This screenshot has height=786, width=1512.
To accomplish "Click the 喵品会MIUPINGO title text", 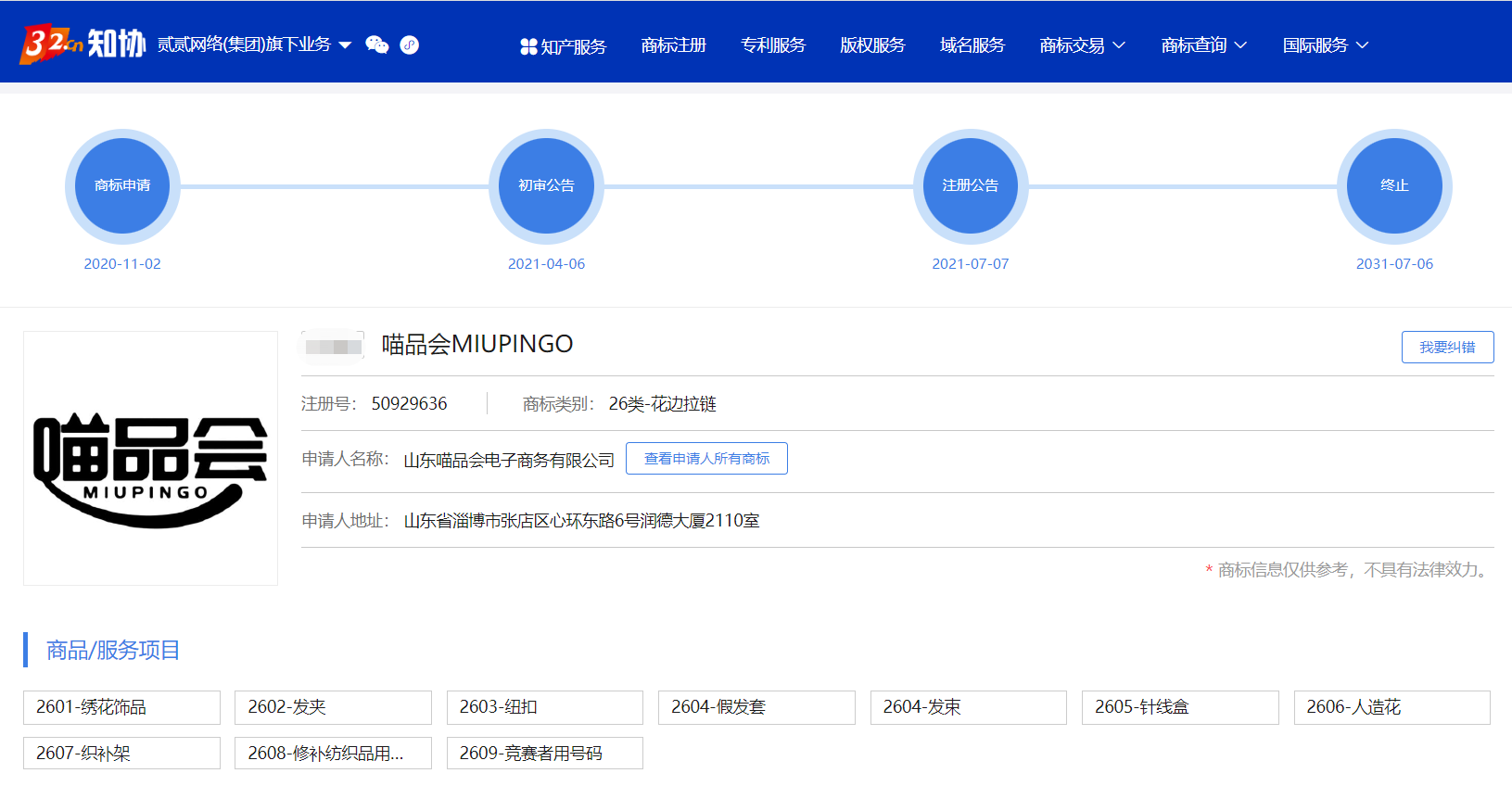I will click(x=477, y=344).
